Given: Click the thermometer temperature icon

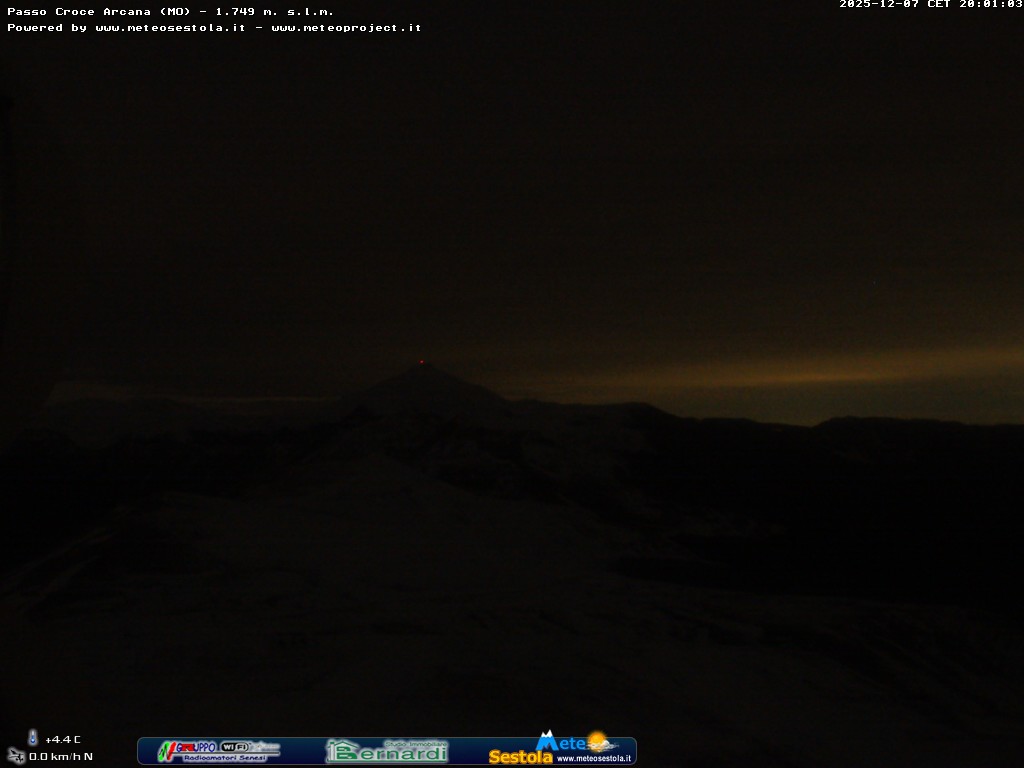Looking at the screenshot, I should coord(33,738).
